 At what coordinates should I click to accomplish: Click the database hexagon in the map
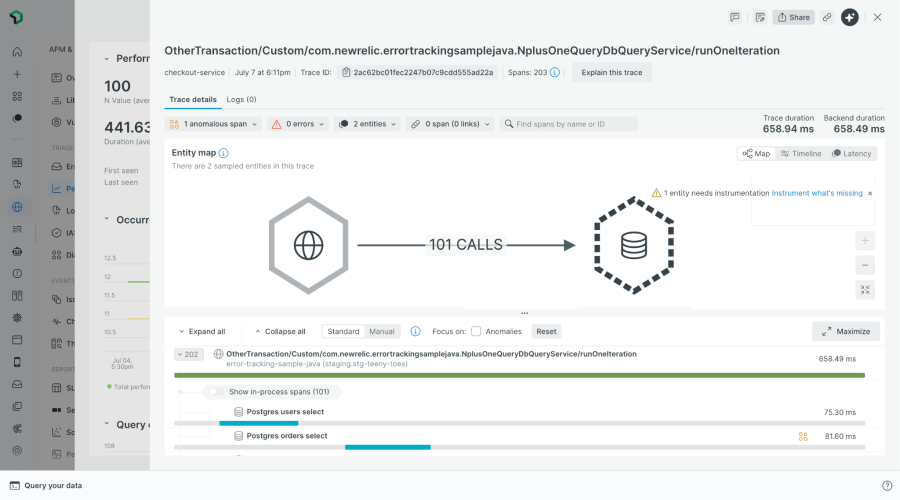[x=634, y=245]
